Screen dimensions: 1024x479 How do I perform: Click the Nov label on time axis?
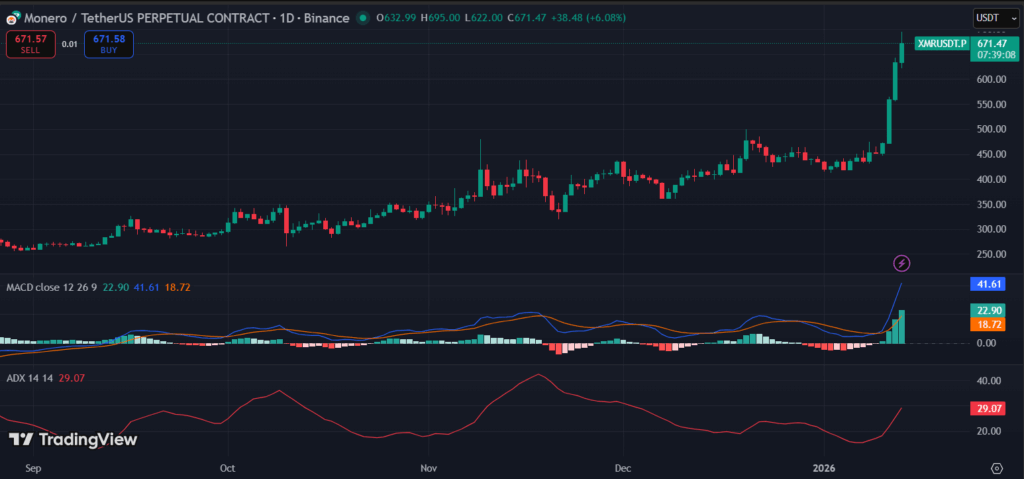(428, 467)
